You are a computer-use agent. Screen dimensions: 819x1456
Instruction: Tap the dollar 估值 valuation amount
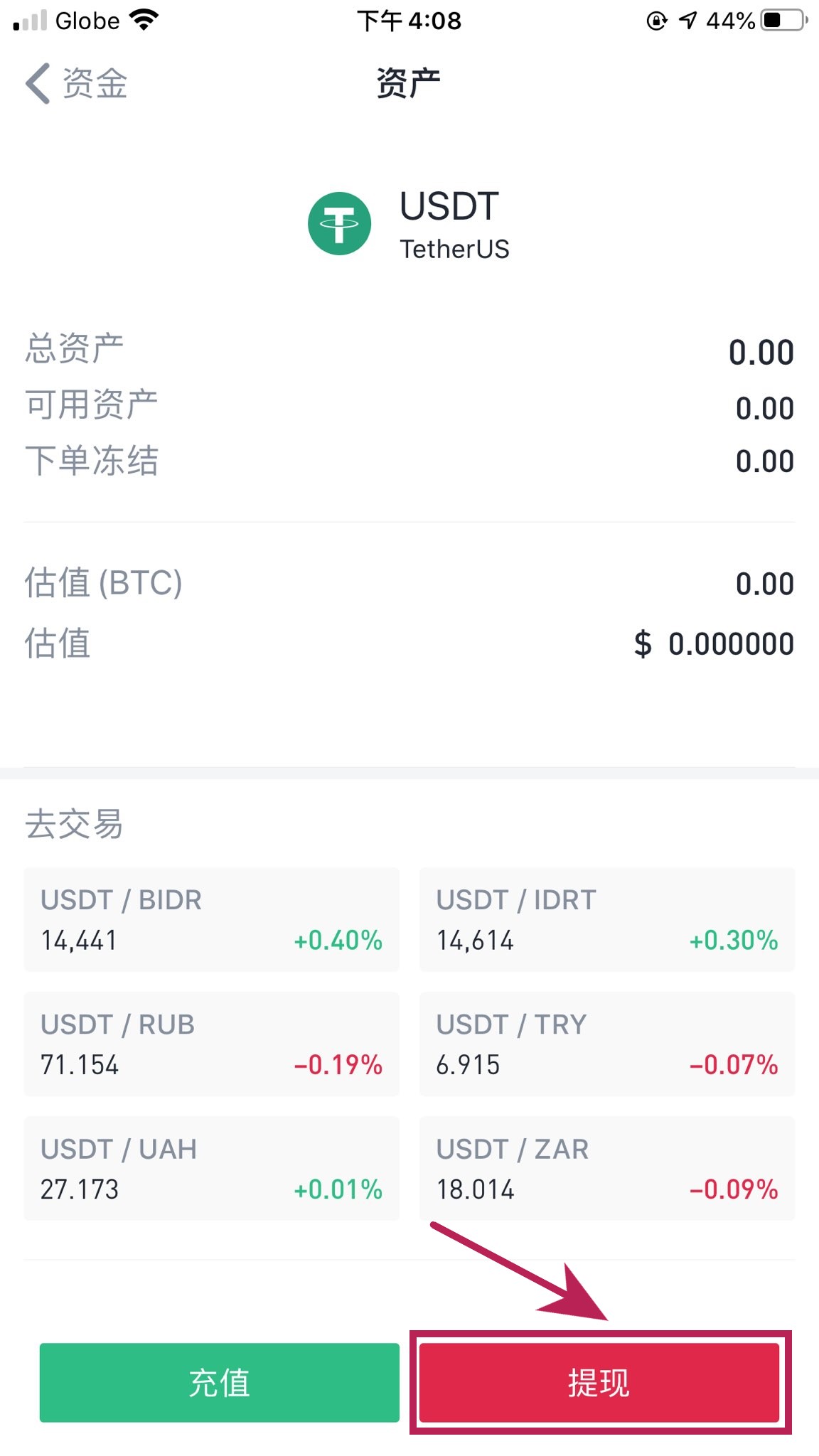(x=714, y=644)
